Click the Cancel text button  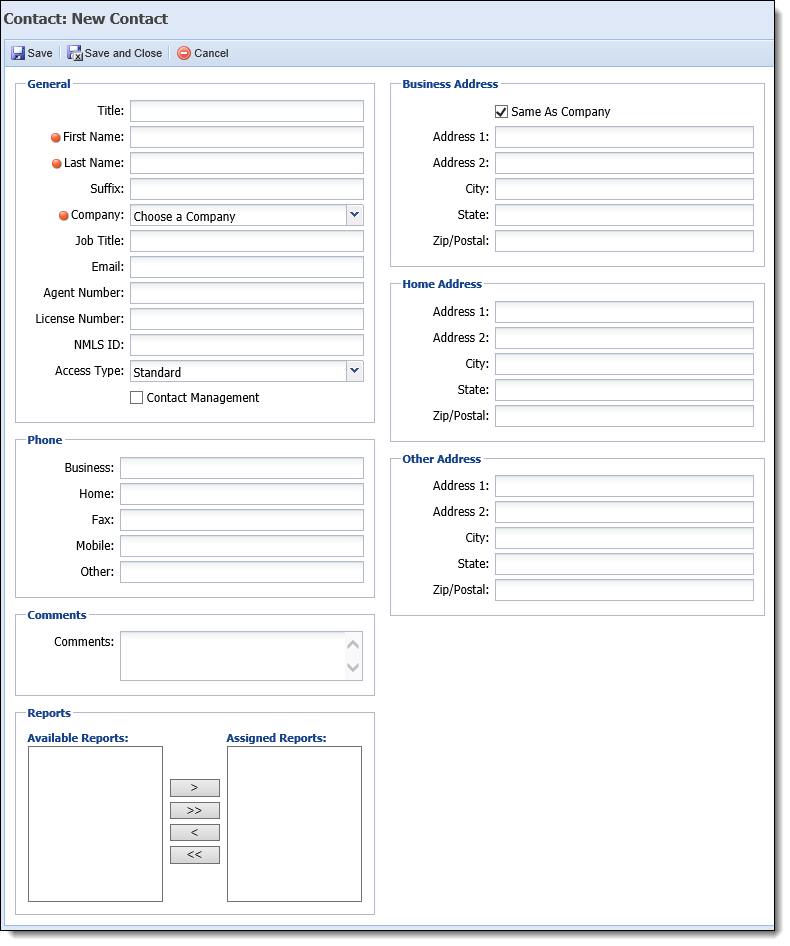click(211, 53)
